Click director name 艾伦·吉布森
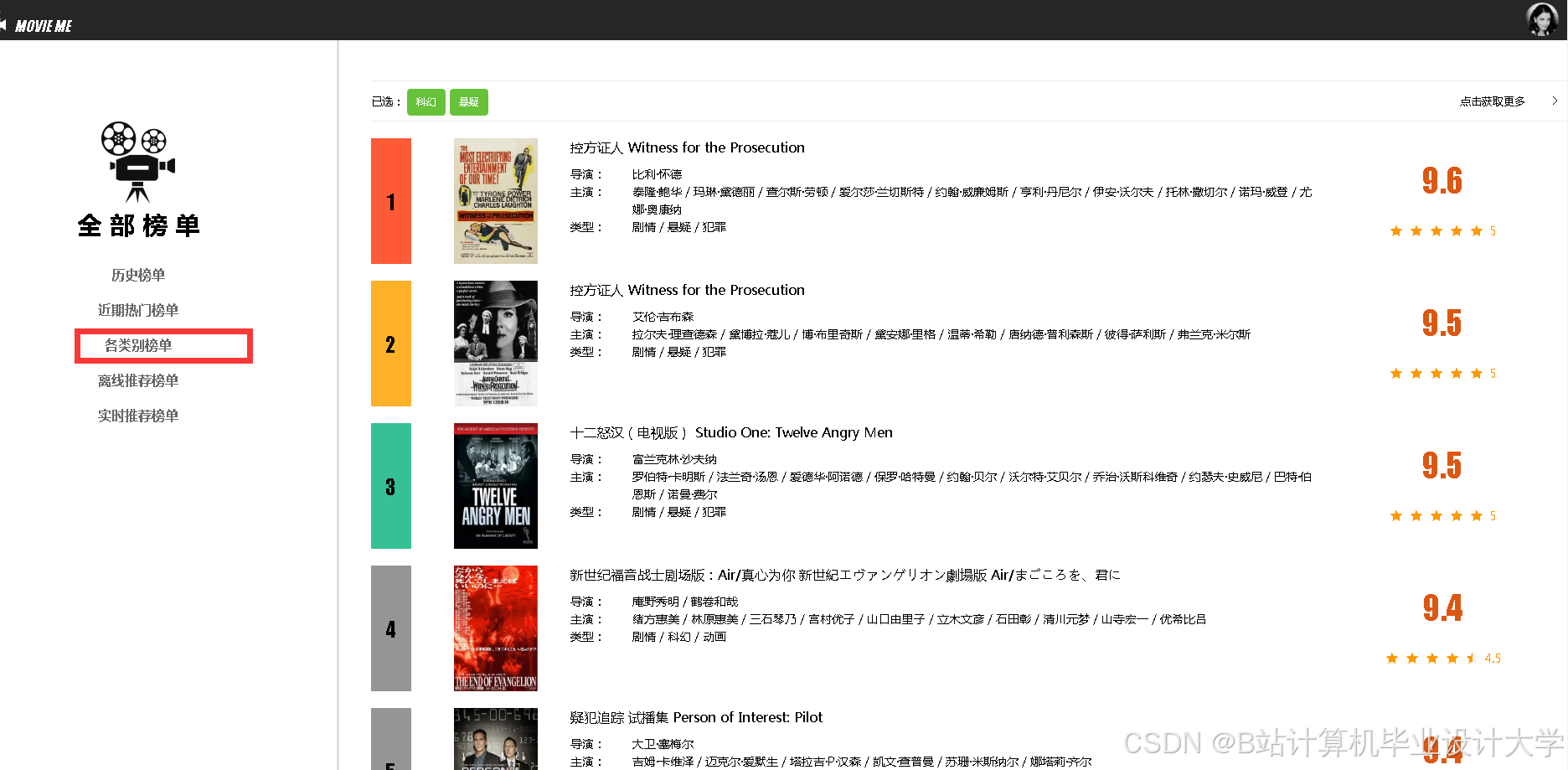Viewport: 1568px width, 770px height. pyautogui.click(x=663, y=317)
